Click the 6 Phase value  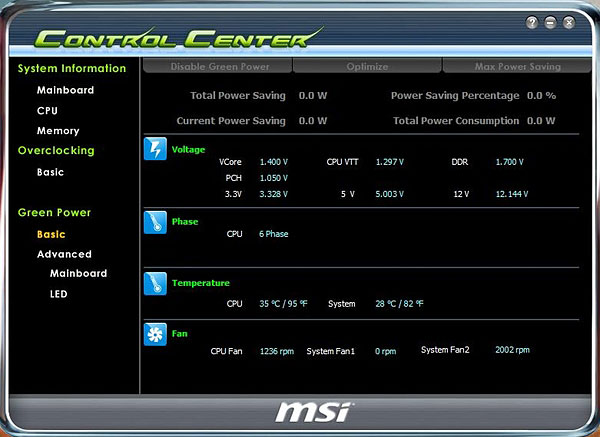(274, 234)
